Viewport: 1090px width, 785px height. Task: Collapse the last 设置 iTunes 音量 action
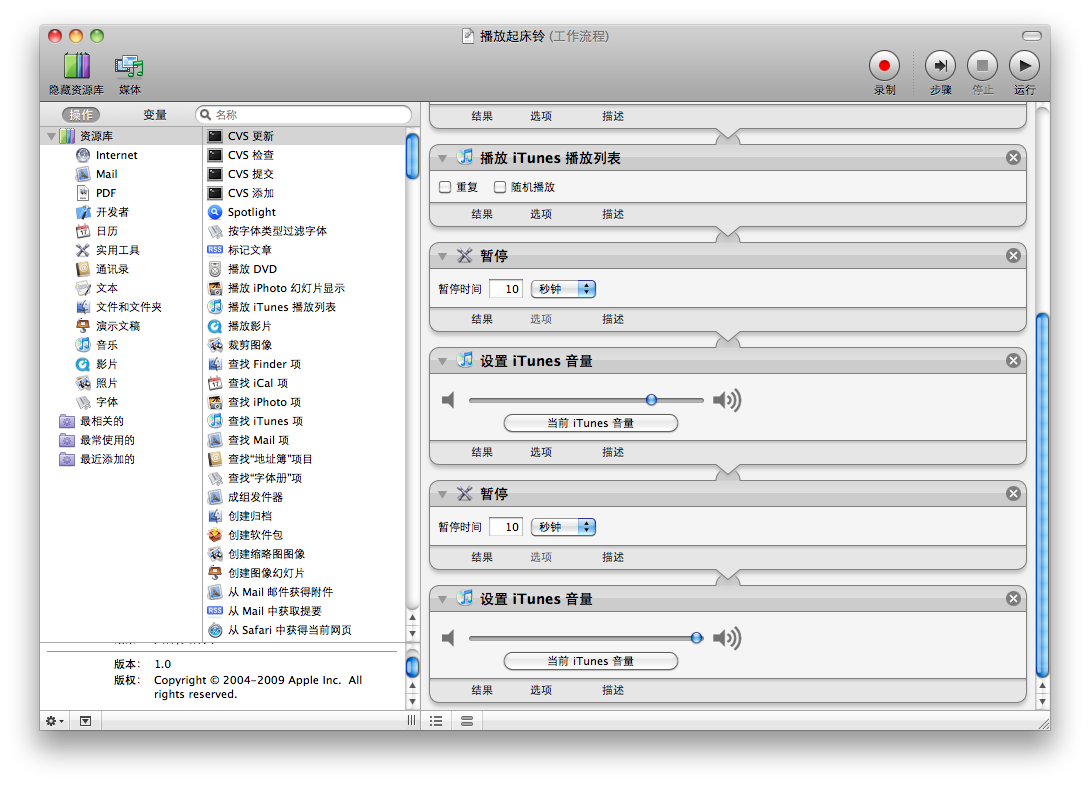442,599
